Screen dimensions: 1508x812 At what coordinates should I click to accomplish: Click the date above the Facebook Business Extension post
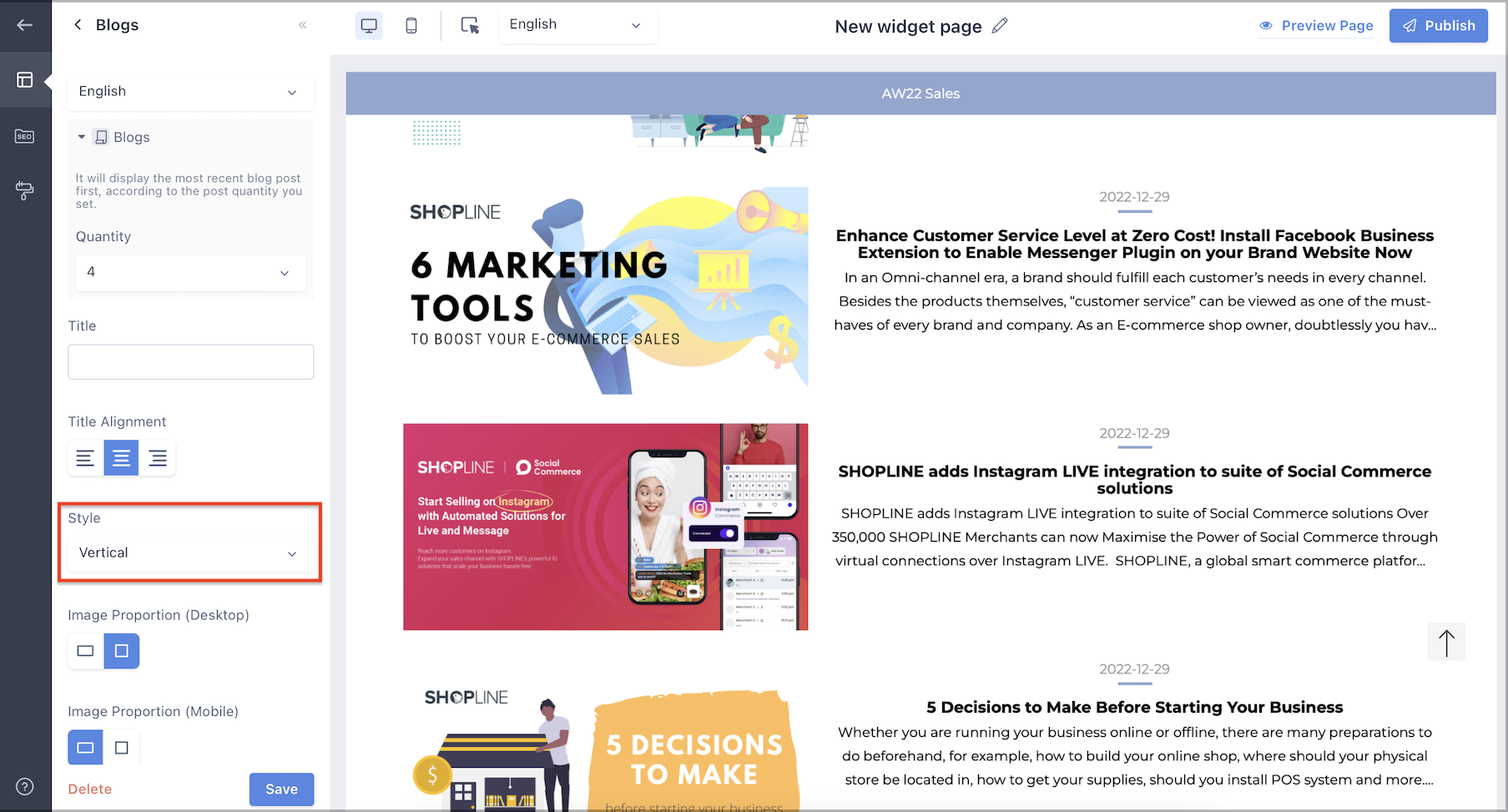tap(1134, 197)
